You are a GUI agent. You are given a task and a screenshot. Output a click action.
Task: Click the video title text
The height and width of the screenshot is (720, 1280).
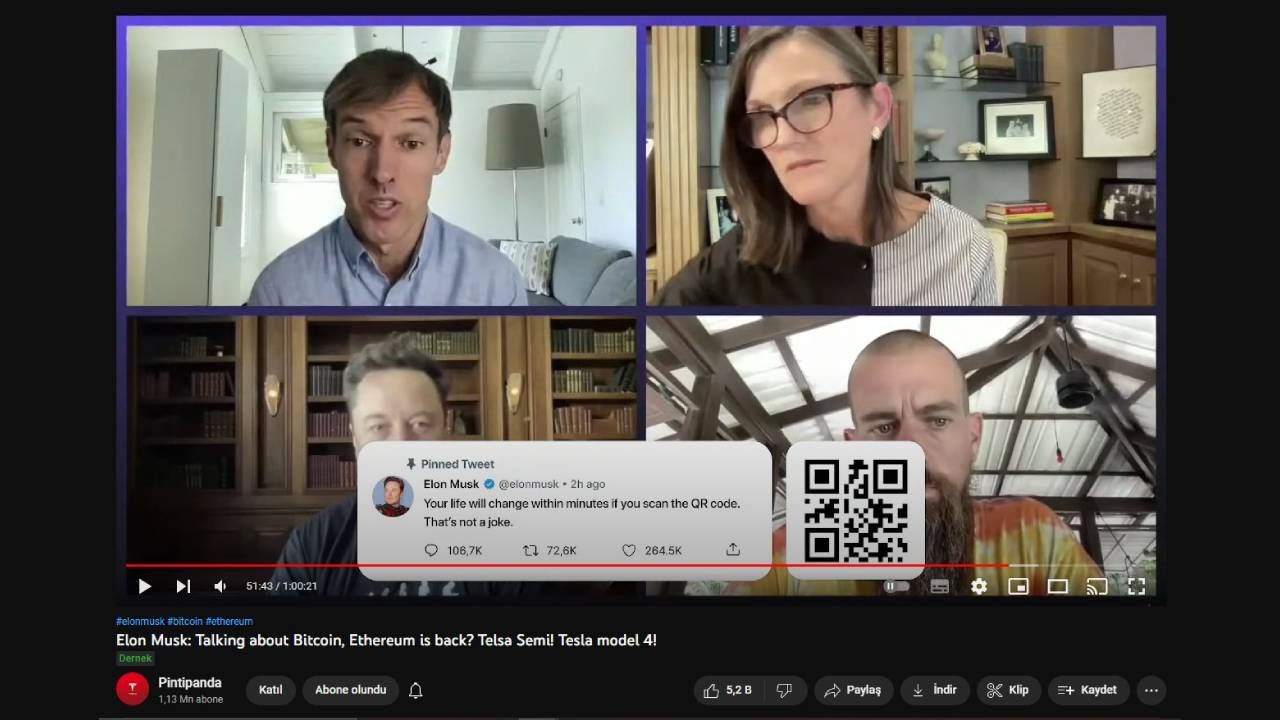coord(386,640)
